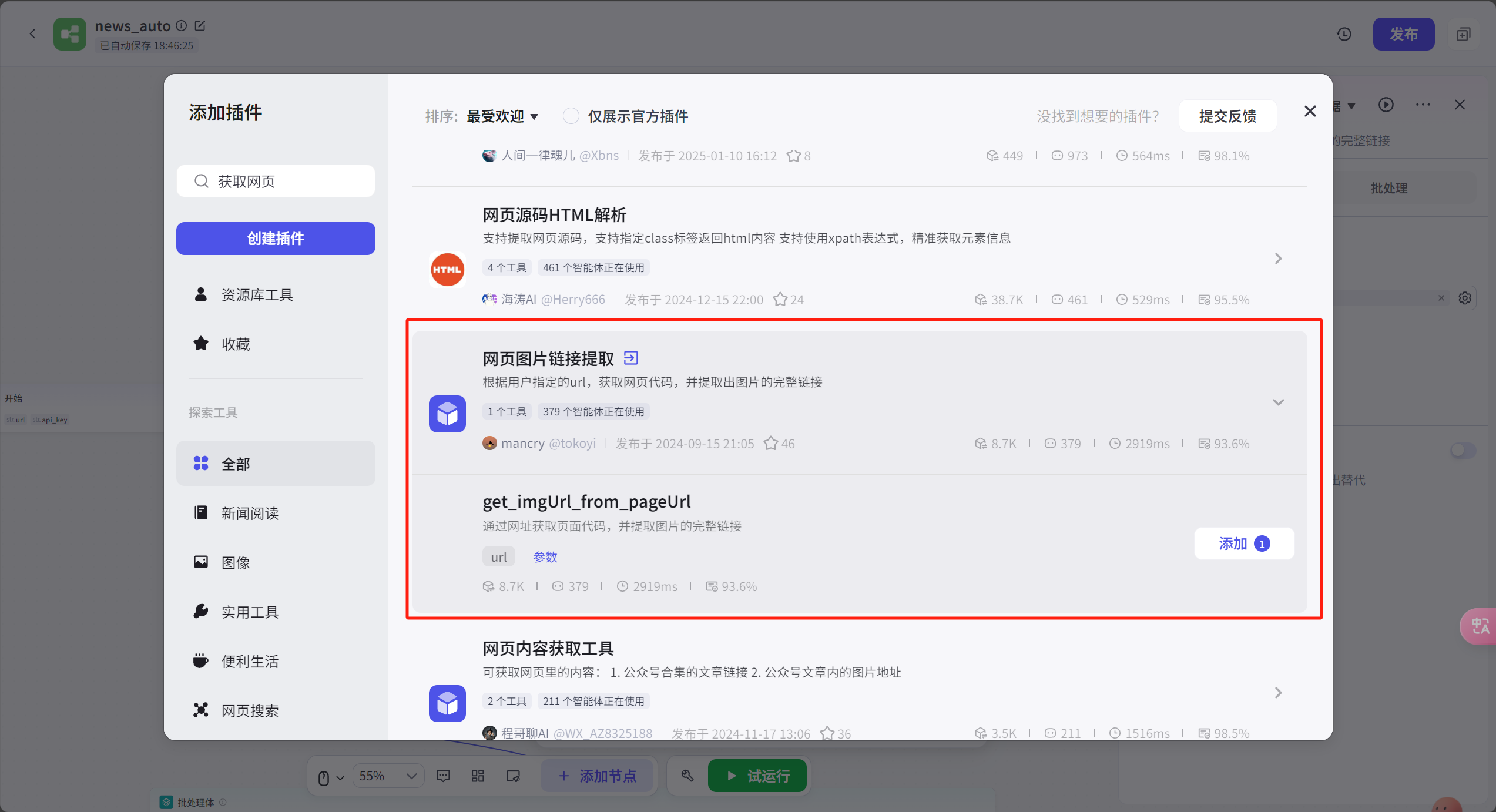The width and height of the screenshot is (1496, 812).
Task: Click the grid layout icon in toolbar
Action: coord(478,776)
